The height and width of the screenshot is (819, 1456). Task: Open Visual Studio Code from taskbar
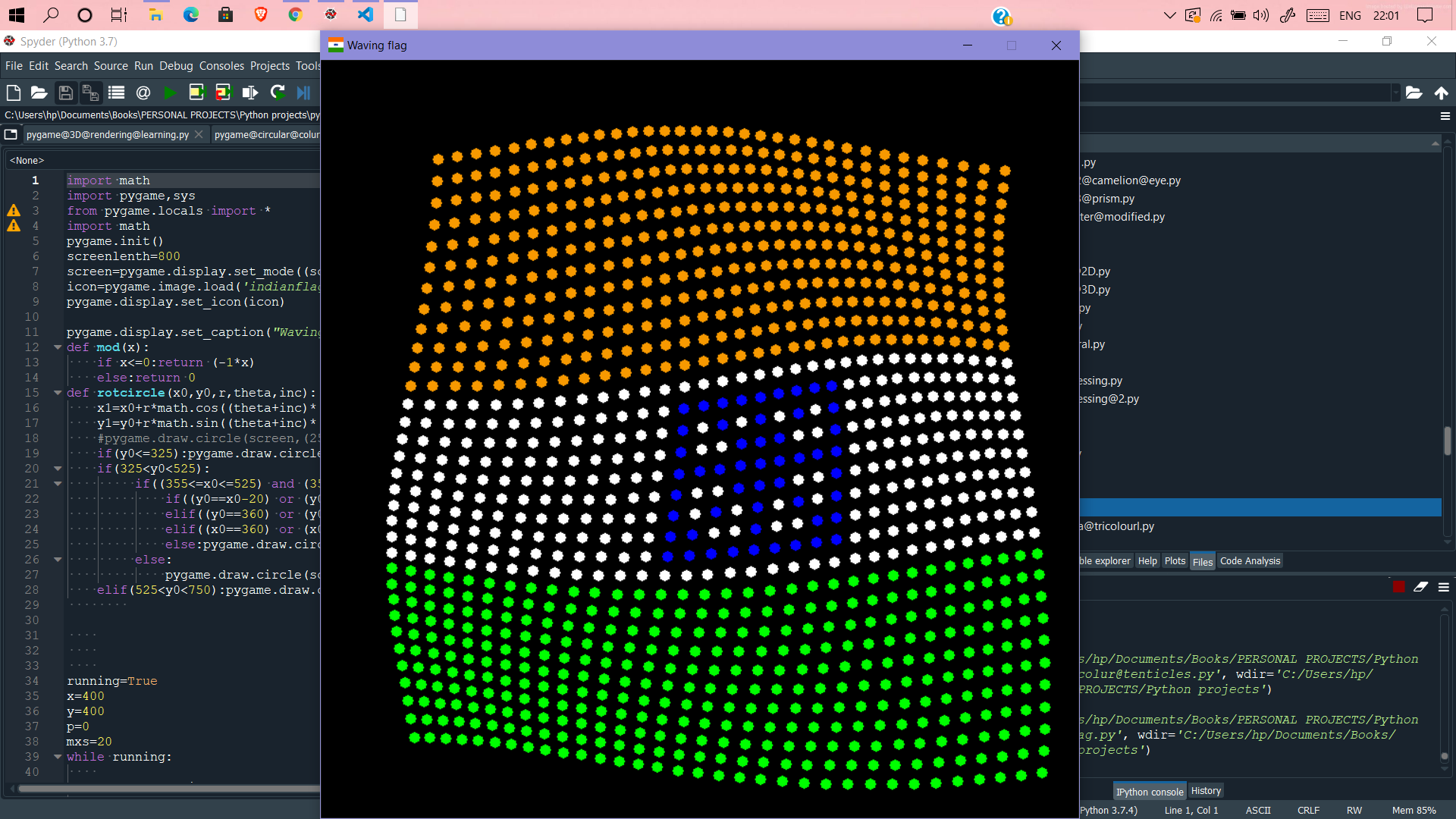[x=365, y=14]
